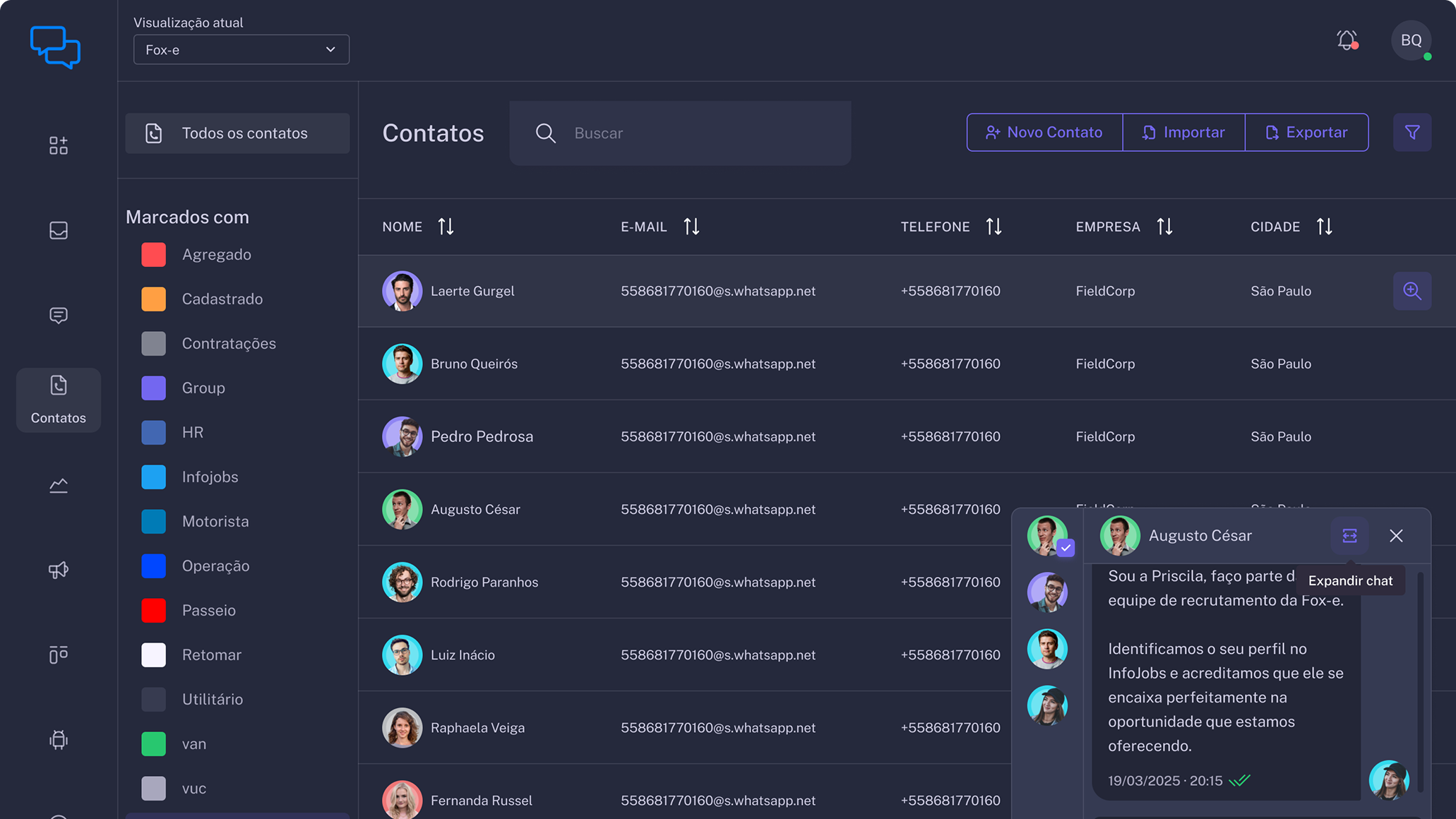Click the red swatch next to Agregado tag
The width and height of the screenshot is (1456, 819).
153,254
